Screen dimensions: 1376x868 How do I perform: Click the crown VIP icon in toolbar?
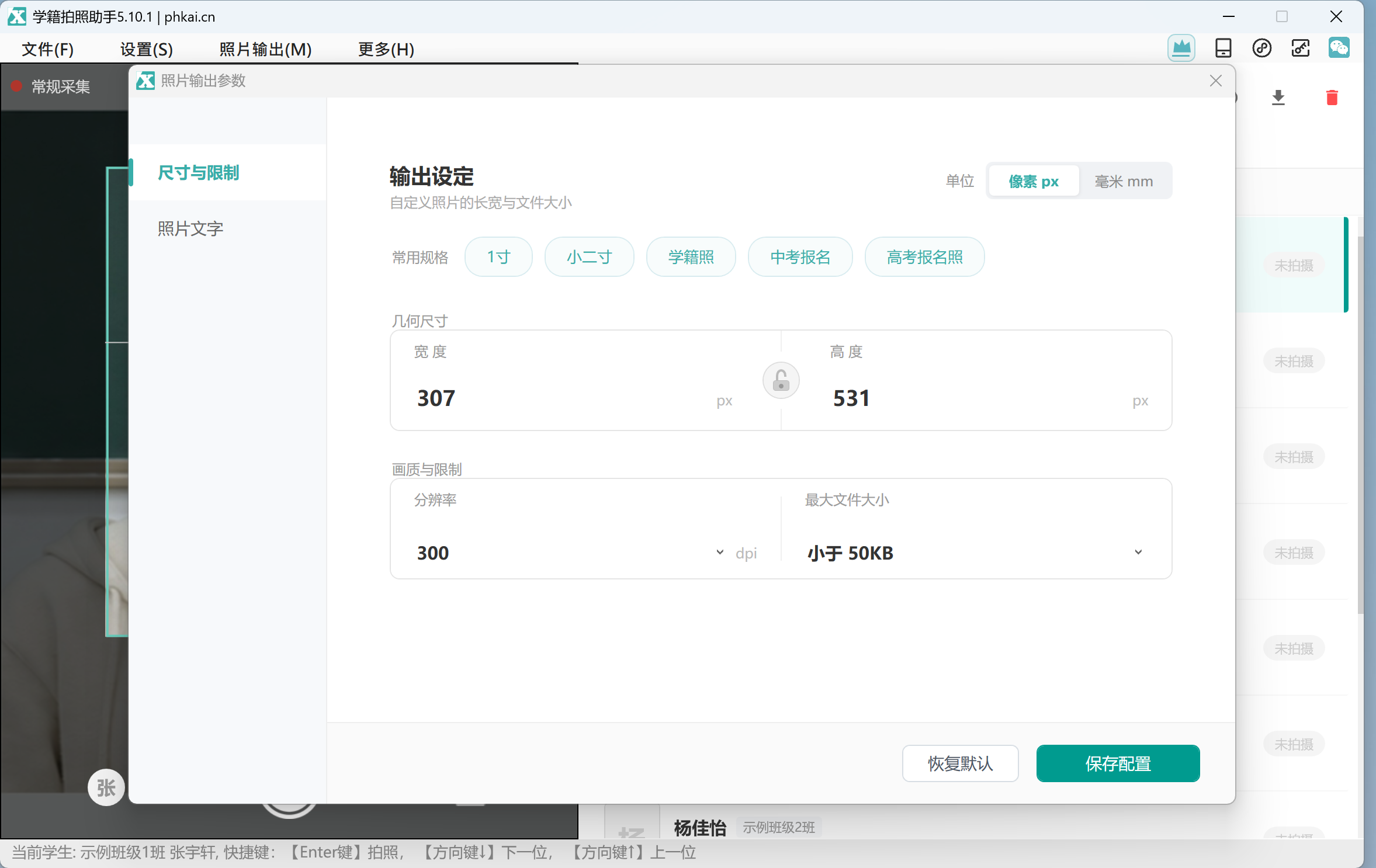(1181, 48)
